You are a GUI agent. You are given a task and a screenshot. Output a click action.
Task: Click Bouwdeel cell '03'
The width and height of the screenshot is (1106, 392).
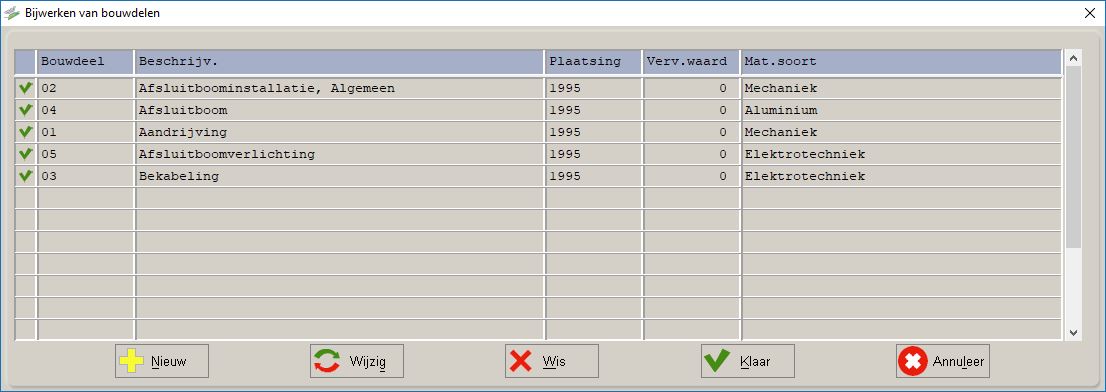[85, 176]
